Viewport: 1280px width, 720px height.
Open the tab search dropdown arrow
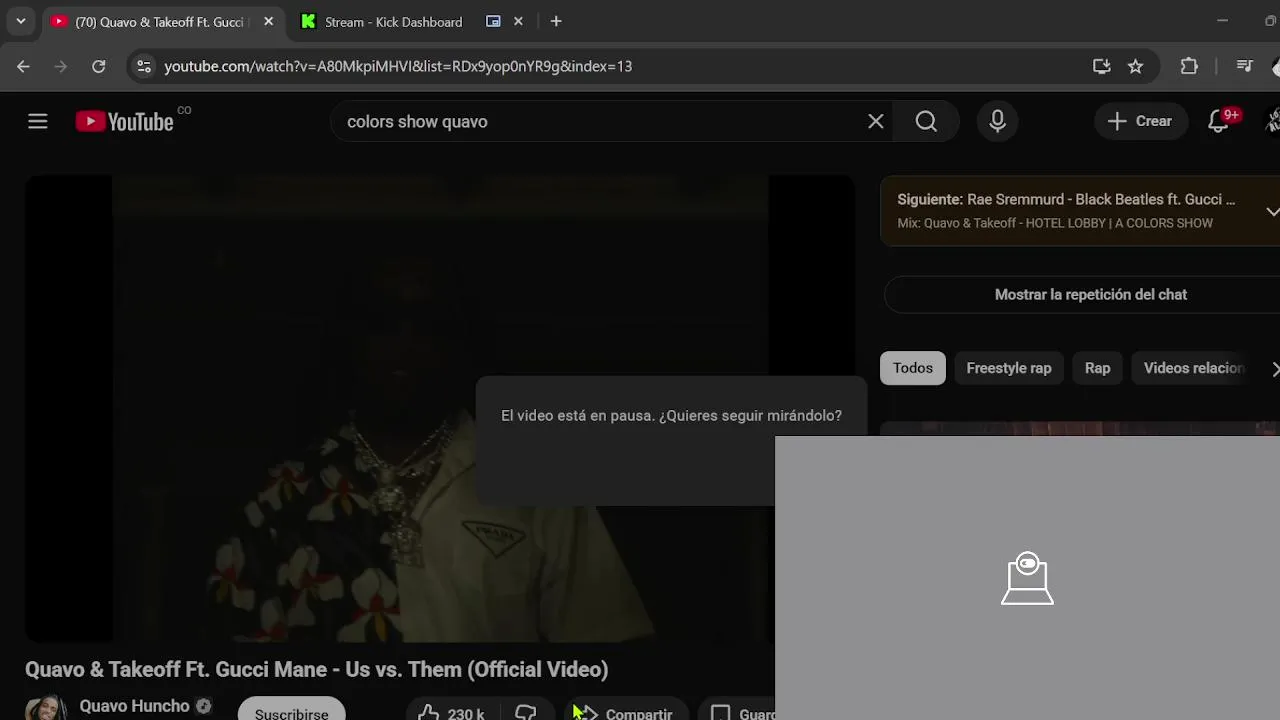coord(21,21)
